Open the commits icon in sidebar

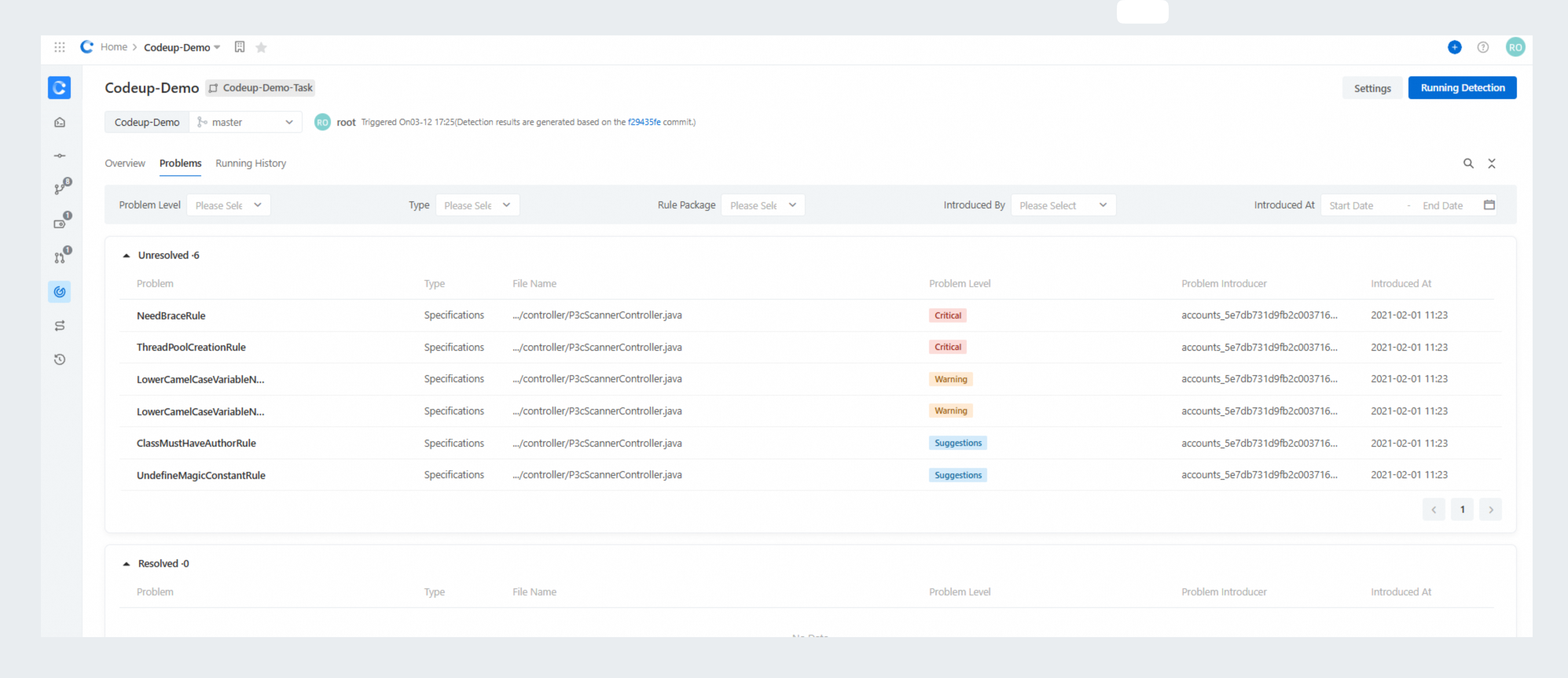pyautogui.click(x=60, y=156)
